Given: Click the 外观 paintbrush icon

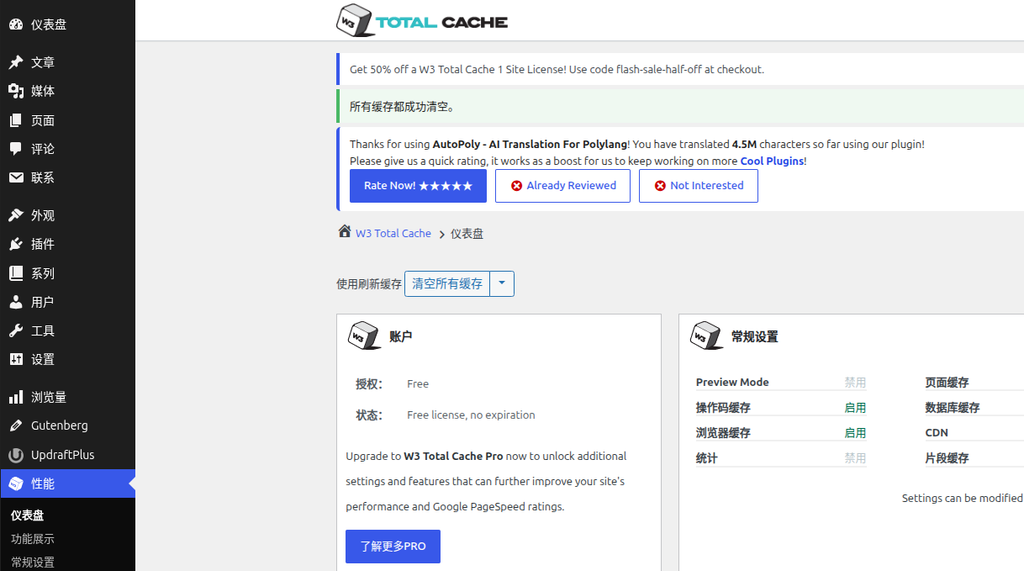Looking at the screenshot, I should click(x=16, y=215).
